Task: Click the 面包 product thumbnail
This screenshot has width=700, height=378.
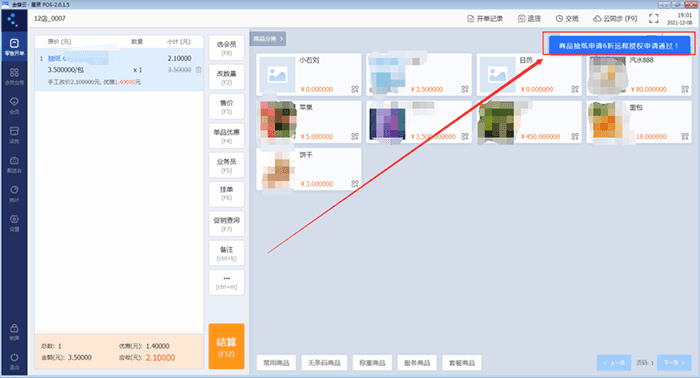Action: click(607, 120)
